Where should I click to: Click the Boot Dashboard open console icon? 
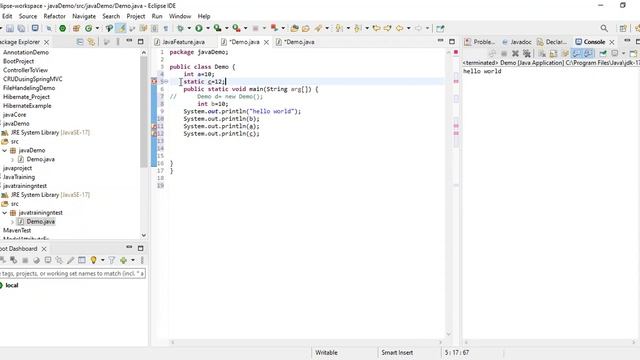coord(48,260)
